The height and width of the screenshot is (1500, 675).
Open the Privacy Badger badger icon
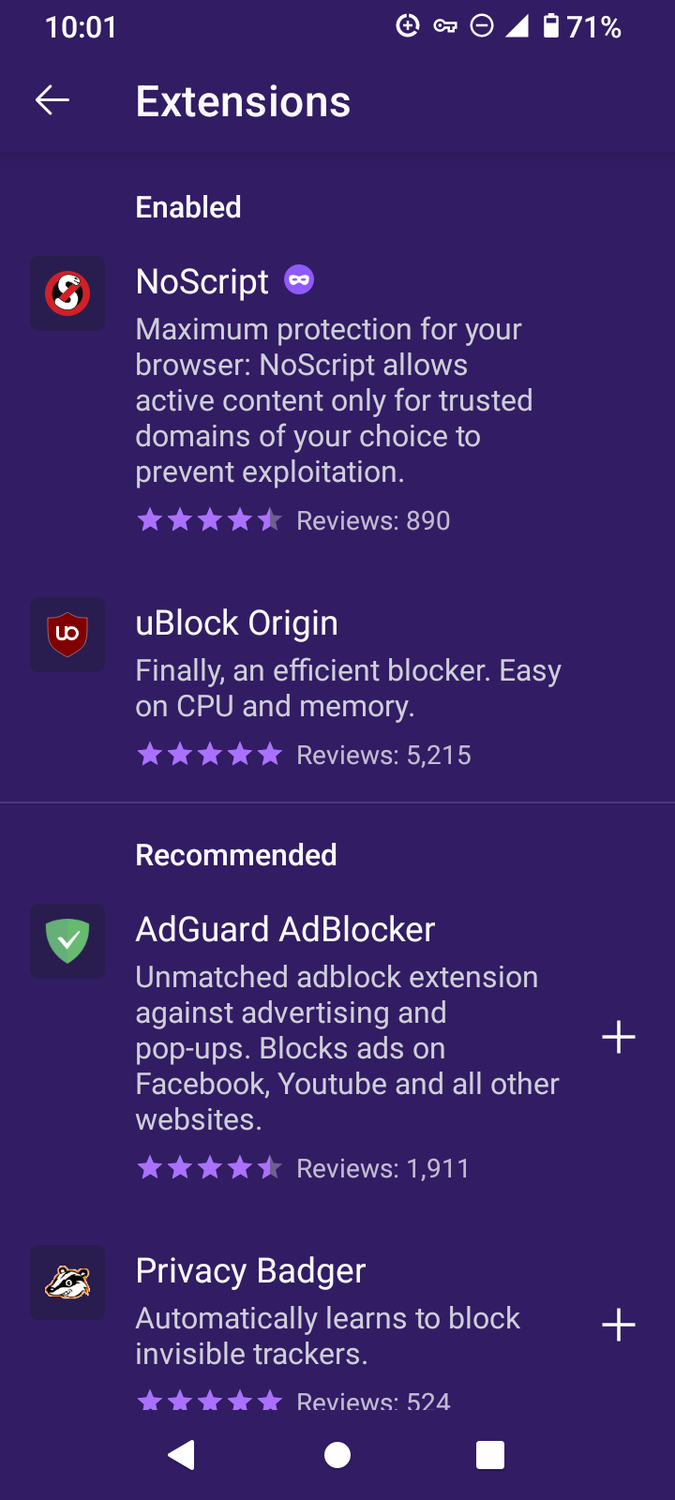[x=67, y=1282]
